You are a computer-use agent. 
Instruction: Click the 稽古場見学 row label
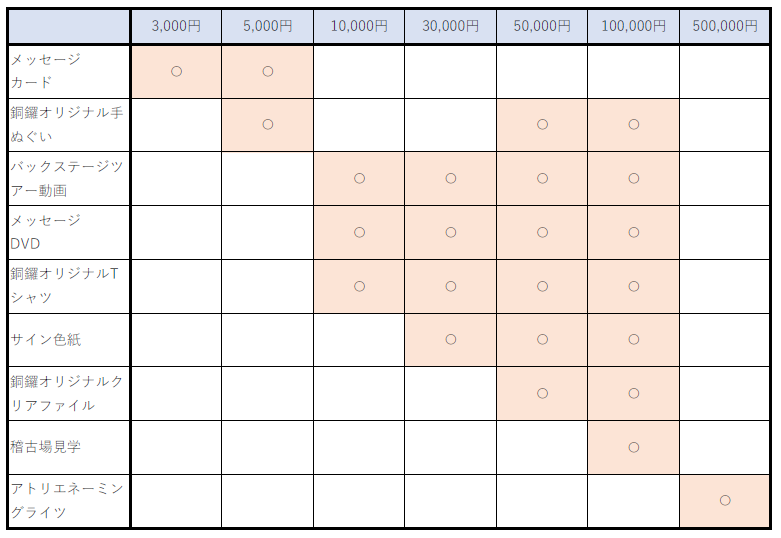click(x=68, y=447)
